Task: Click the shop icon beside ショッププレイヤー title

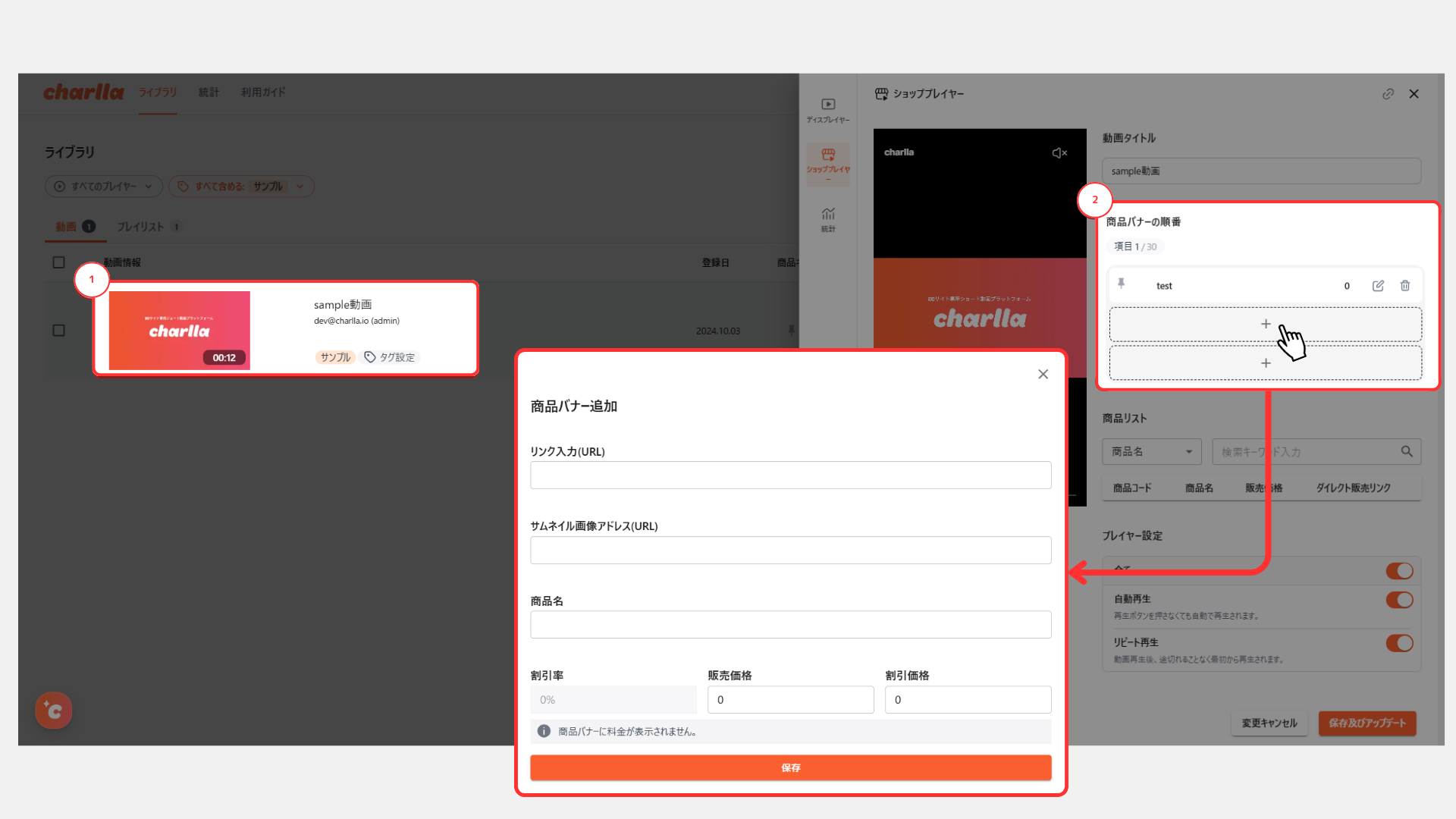Action: pyautogui.click(x=881, y=94)
